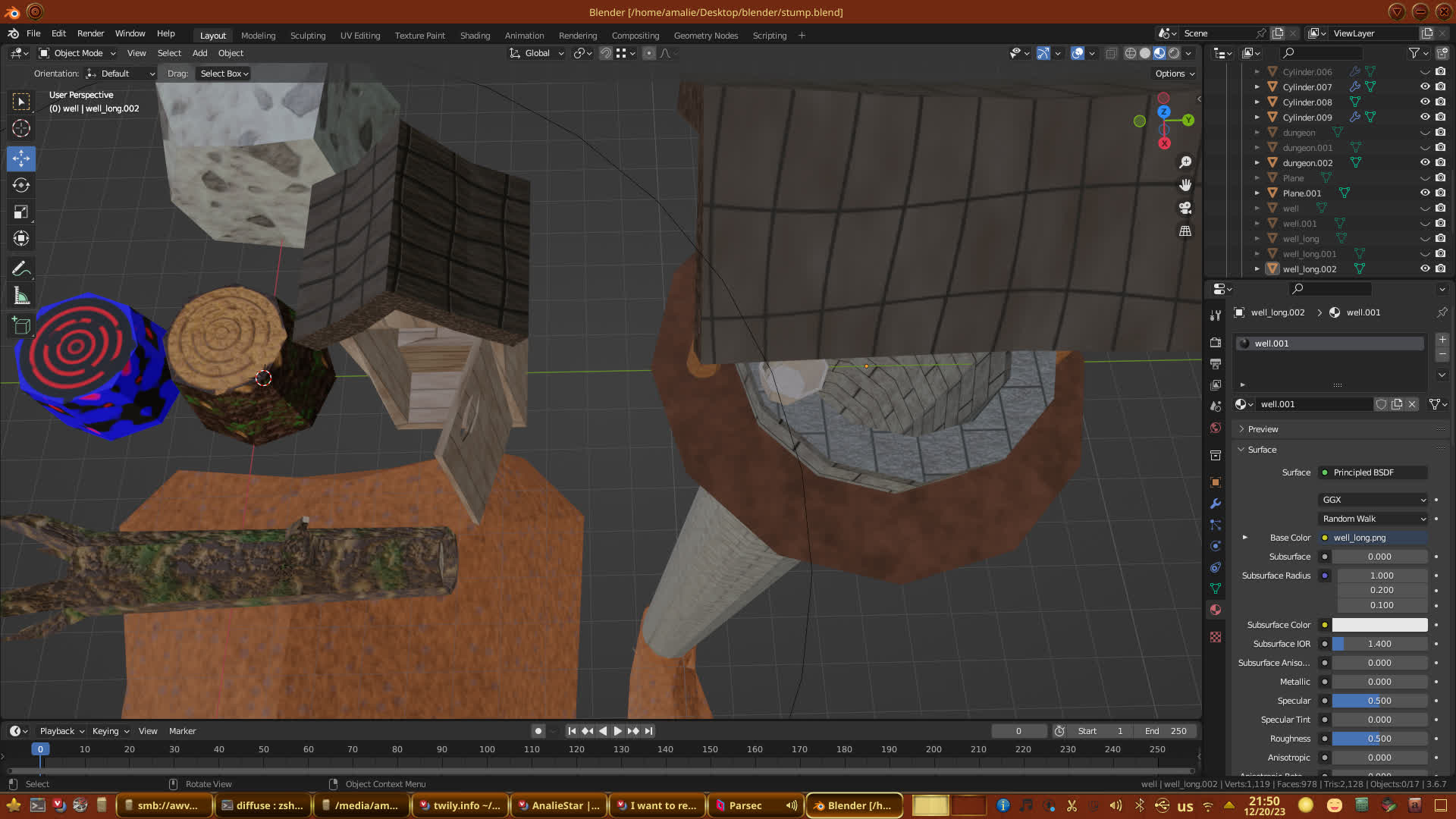Screen dimensions: 1456x819
Task: Activate the Annotate pencil tool
Action: coord(21,268)
